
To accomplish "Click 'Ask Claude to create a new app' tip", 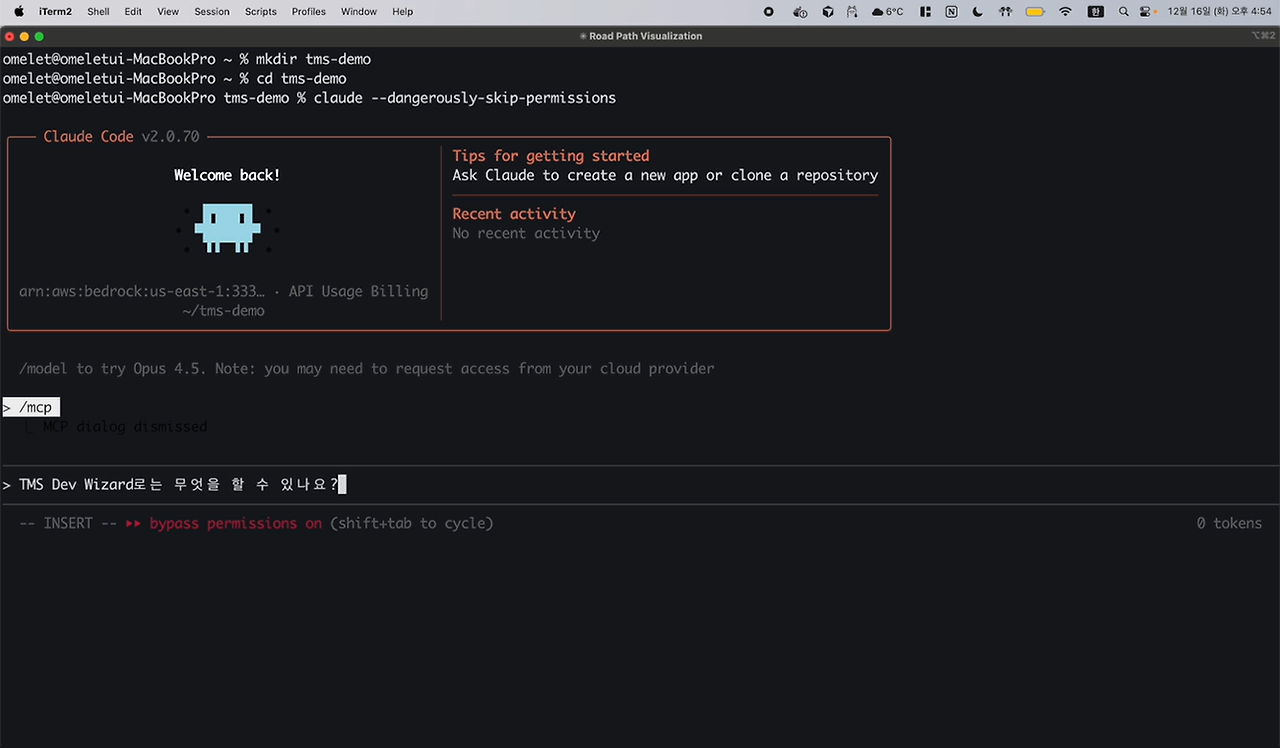I will [665, 175].
